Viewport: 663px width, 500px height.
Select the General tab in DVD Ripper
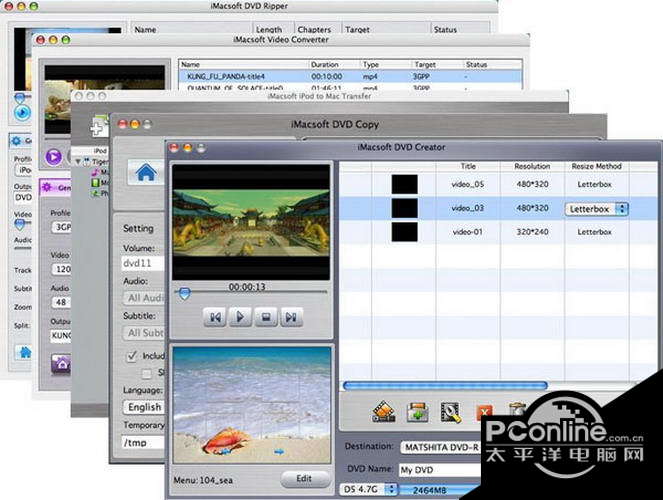point(20,141)
